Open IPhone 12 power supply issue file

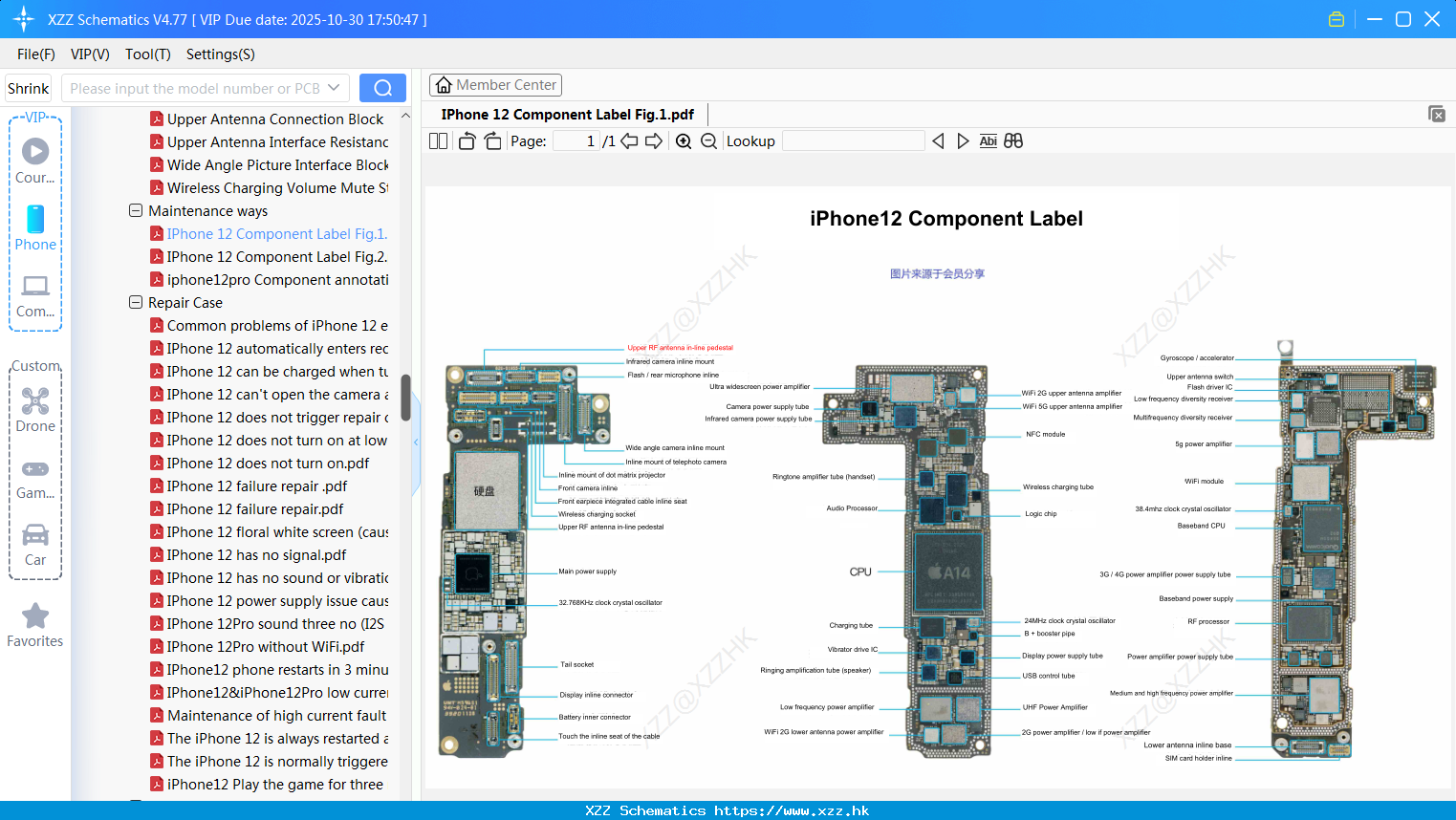[270, 600]
